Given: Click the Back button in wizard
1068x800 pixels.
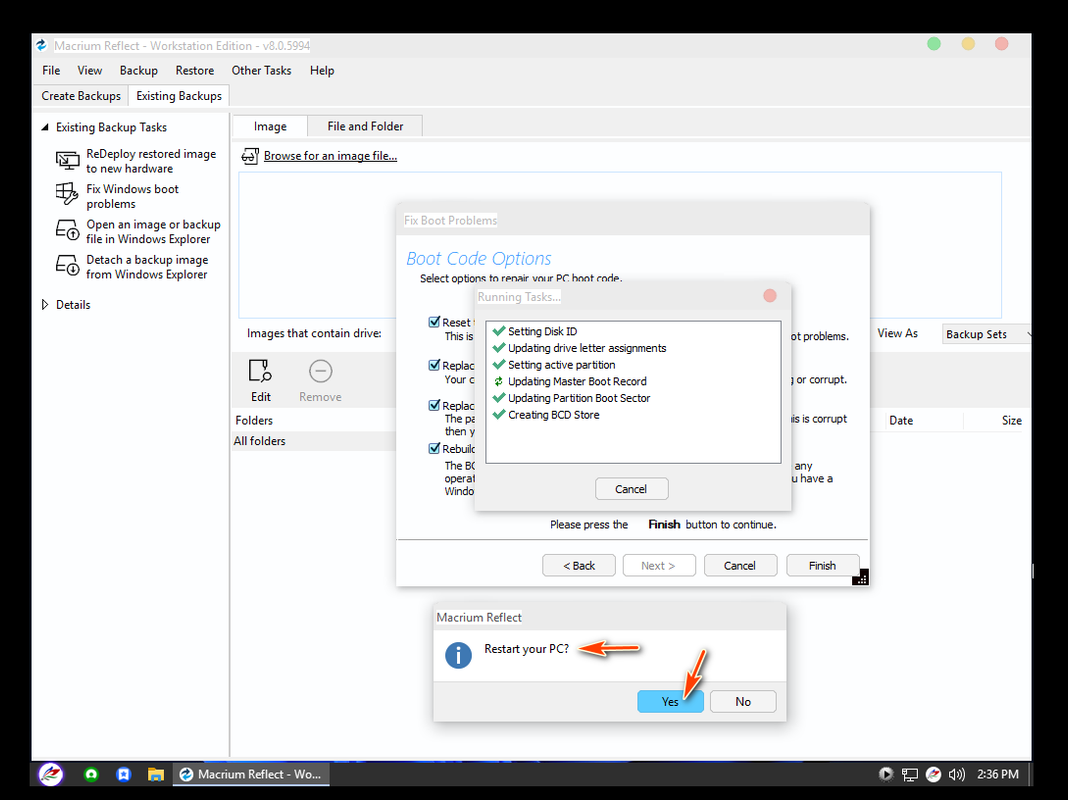Looking at the screenshot, I should click(579, 565).
